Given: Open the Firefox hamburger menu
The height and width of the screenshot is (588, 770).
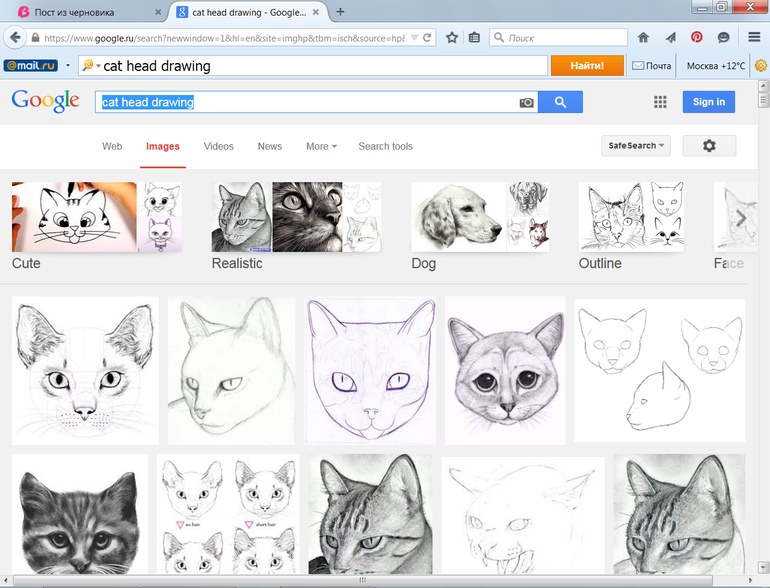Looking at the screenshot, I should coord(754,37).
